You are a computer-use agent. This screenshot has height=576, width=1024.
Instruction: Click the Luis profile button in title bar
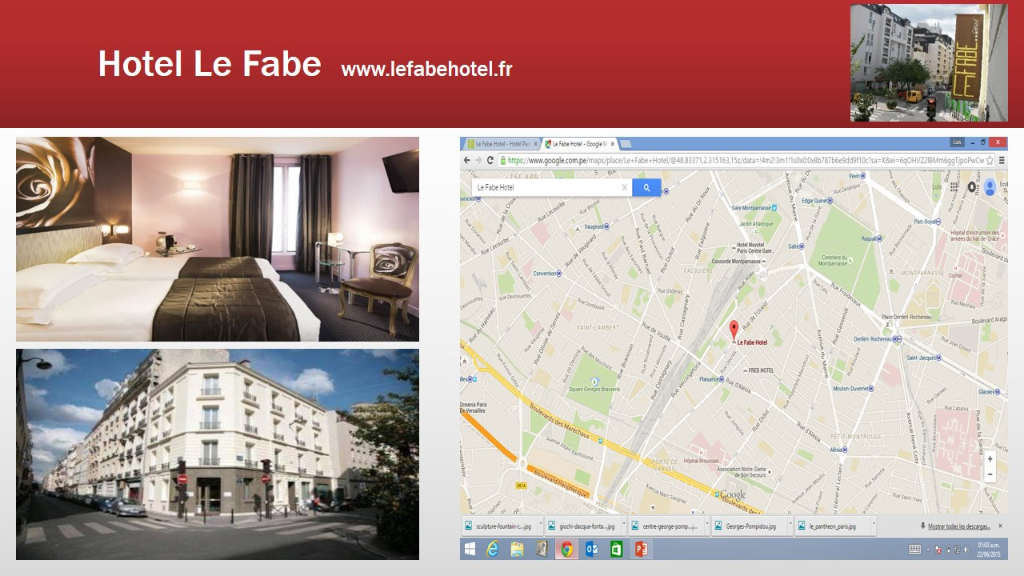click(957, 142)
